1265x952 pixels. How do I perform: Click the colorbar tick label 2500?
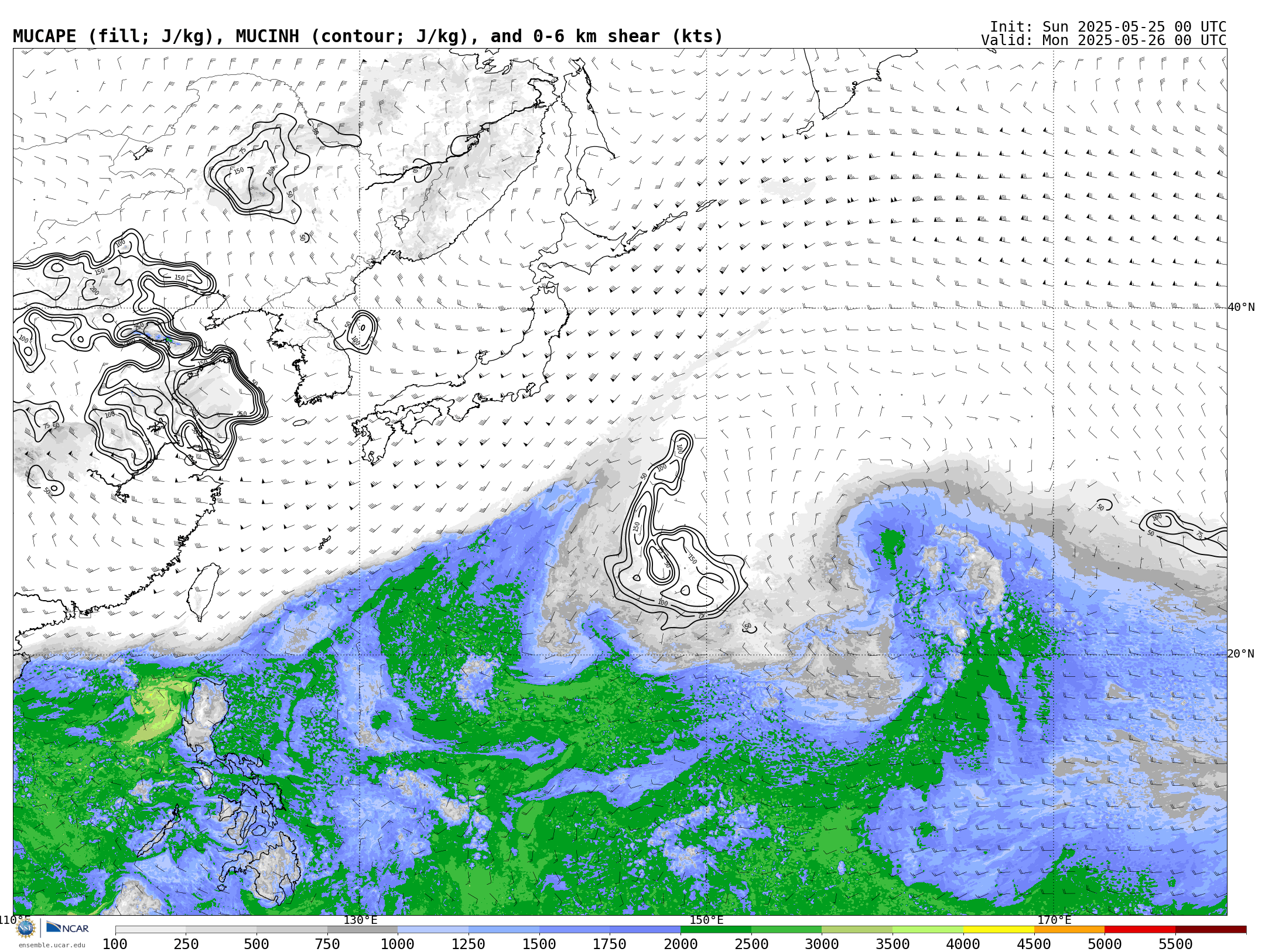751,944
